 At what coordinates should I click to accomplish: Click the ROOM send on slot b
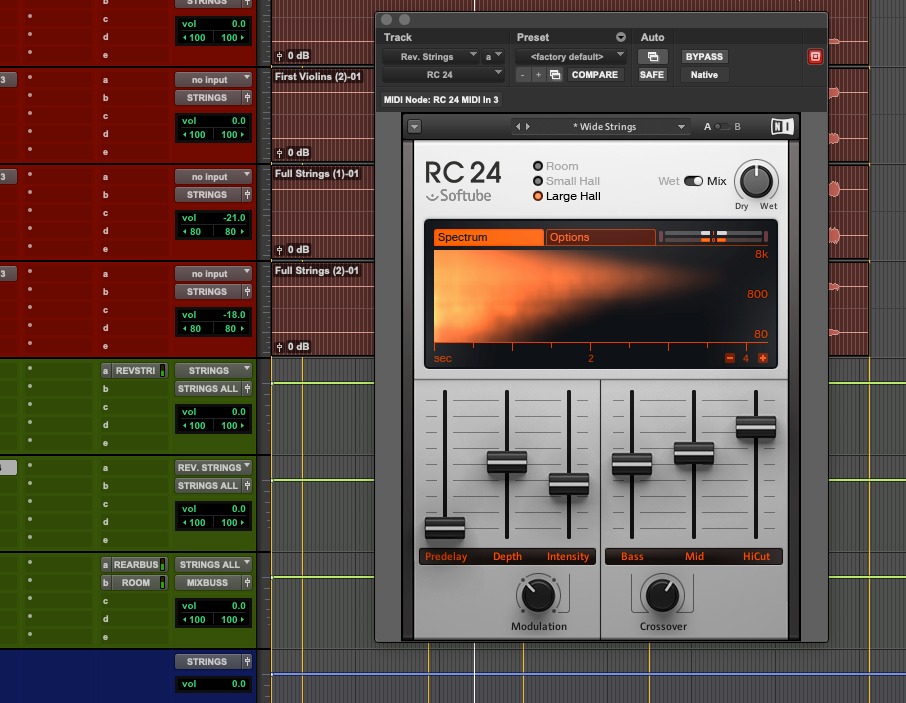pos(134,583)
